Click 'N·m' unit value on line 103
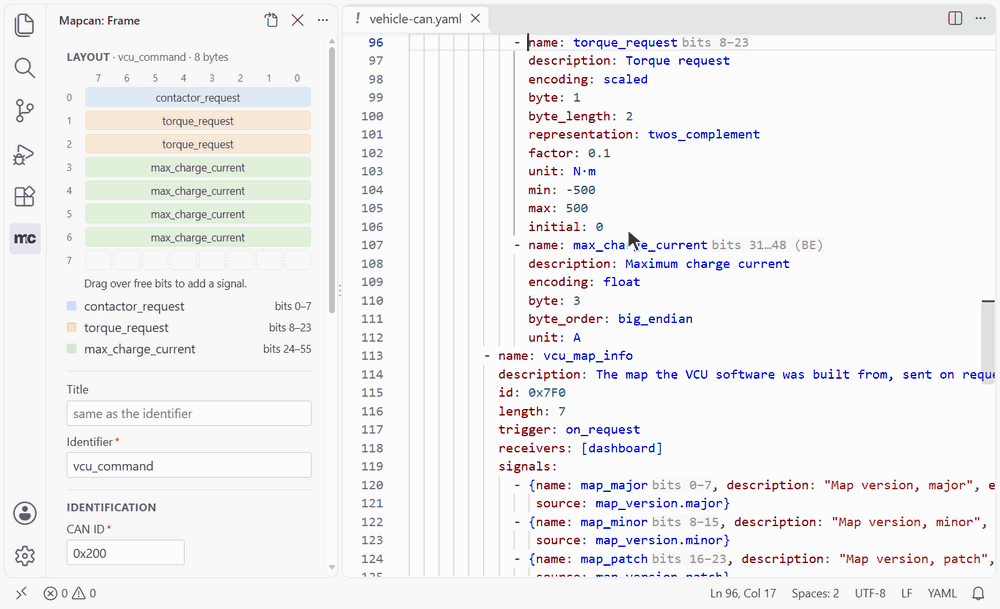This screenshot has width=1000, height=609. 584,172
